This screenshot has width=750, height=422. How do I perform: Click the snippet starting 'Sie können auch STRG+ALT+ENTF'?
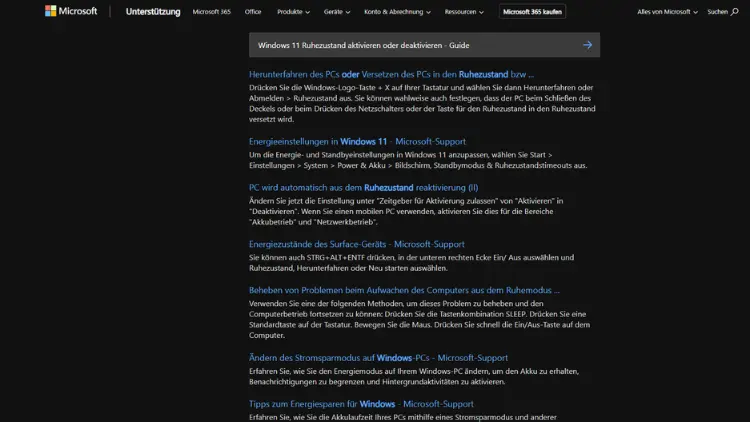tap(411, 263)
